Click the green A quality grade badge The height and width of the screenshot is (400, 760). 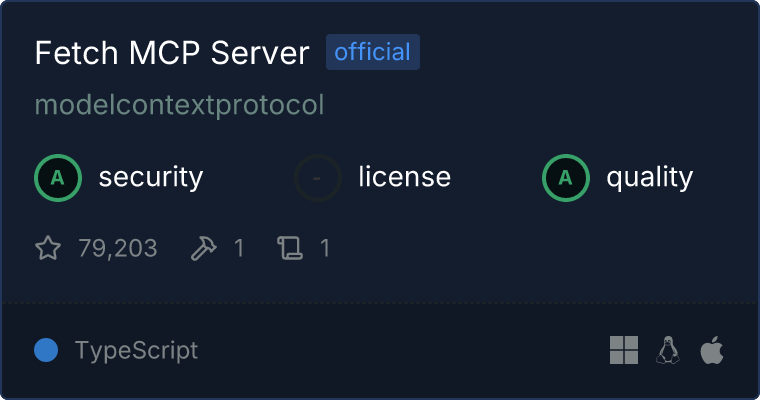point(566,178)
